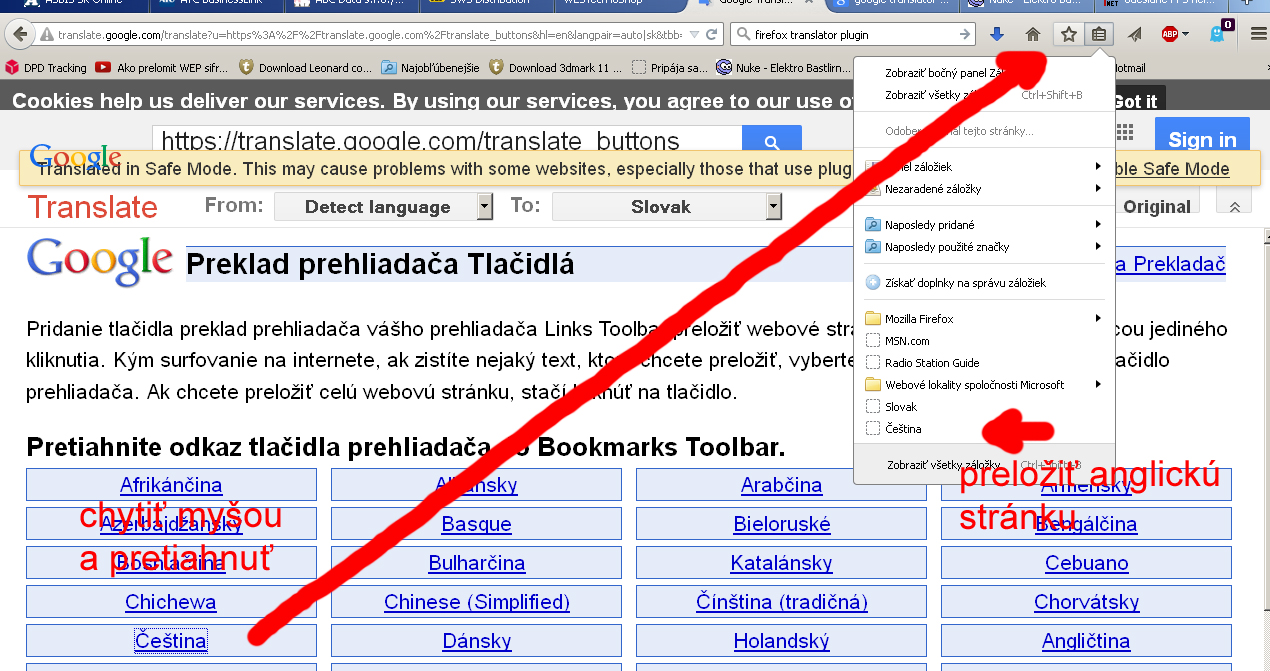Click the ghost extension icon
The image size is (1270, 671).
click(x=1216, y=34)
